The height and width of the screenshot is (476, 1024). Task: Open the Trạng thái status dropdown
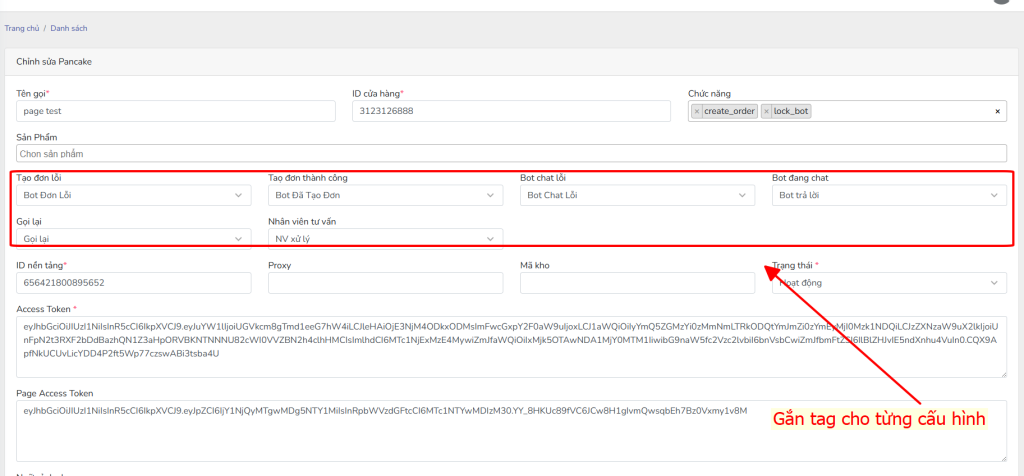[x=888, y=283]
